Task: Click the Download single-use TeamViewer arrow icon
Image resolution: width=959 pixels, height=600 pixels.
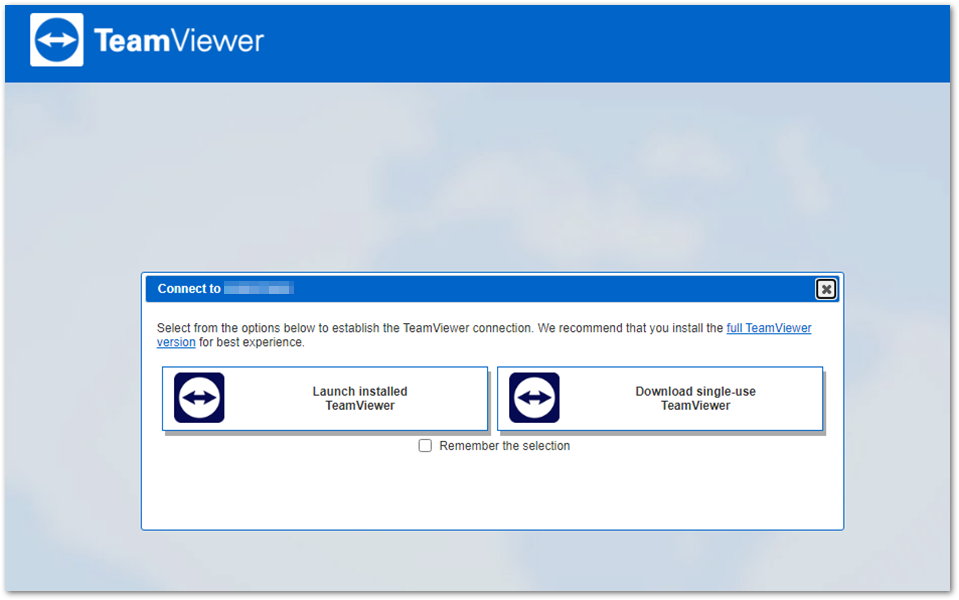Action: [x=535, y=398]
